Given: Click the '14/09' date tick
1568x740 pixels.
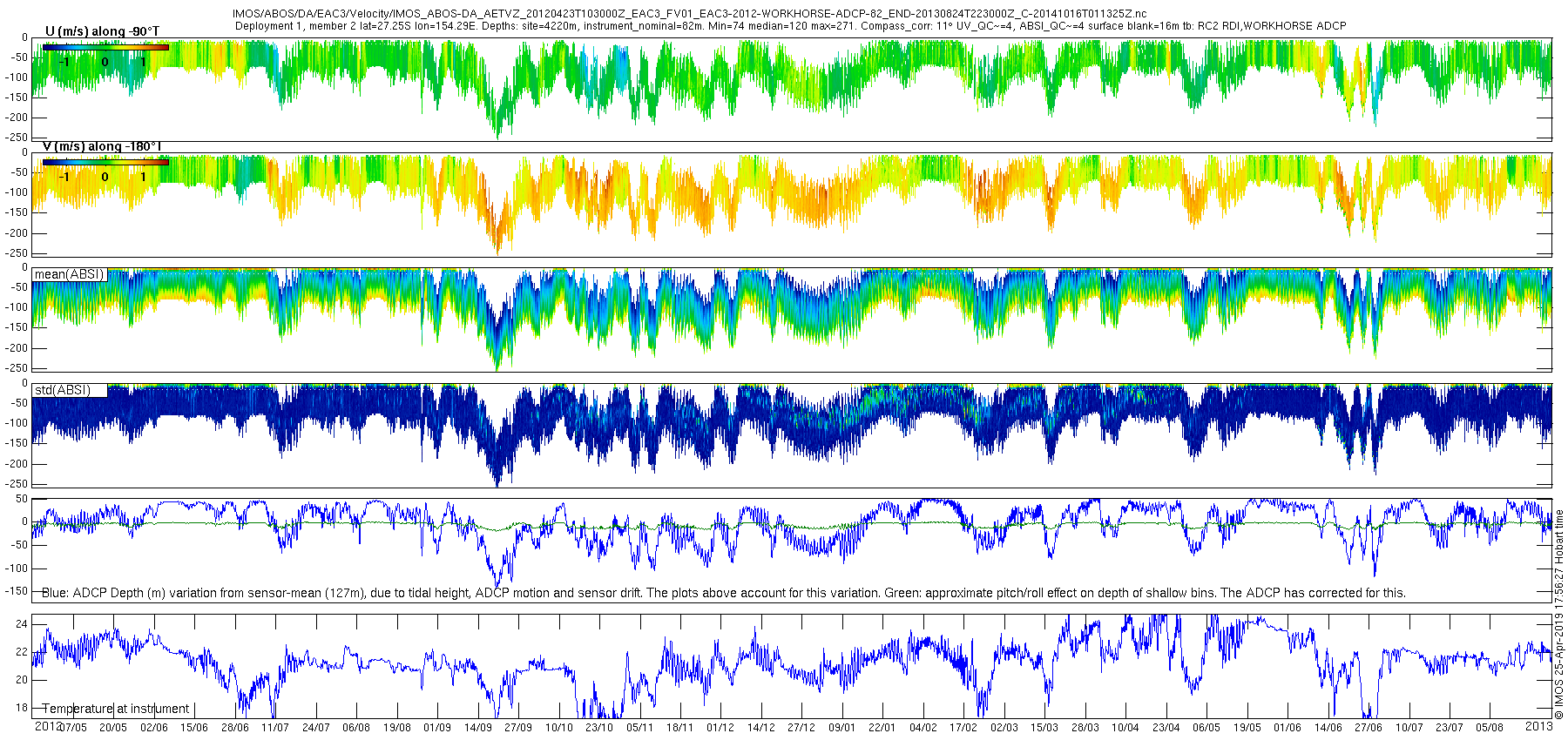Looking at the screenshot, I should tap(477, 728).
